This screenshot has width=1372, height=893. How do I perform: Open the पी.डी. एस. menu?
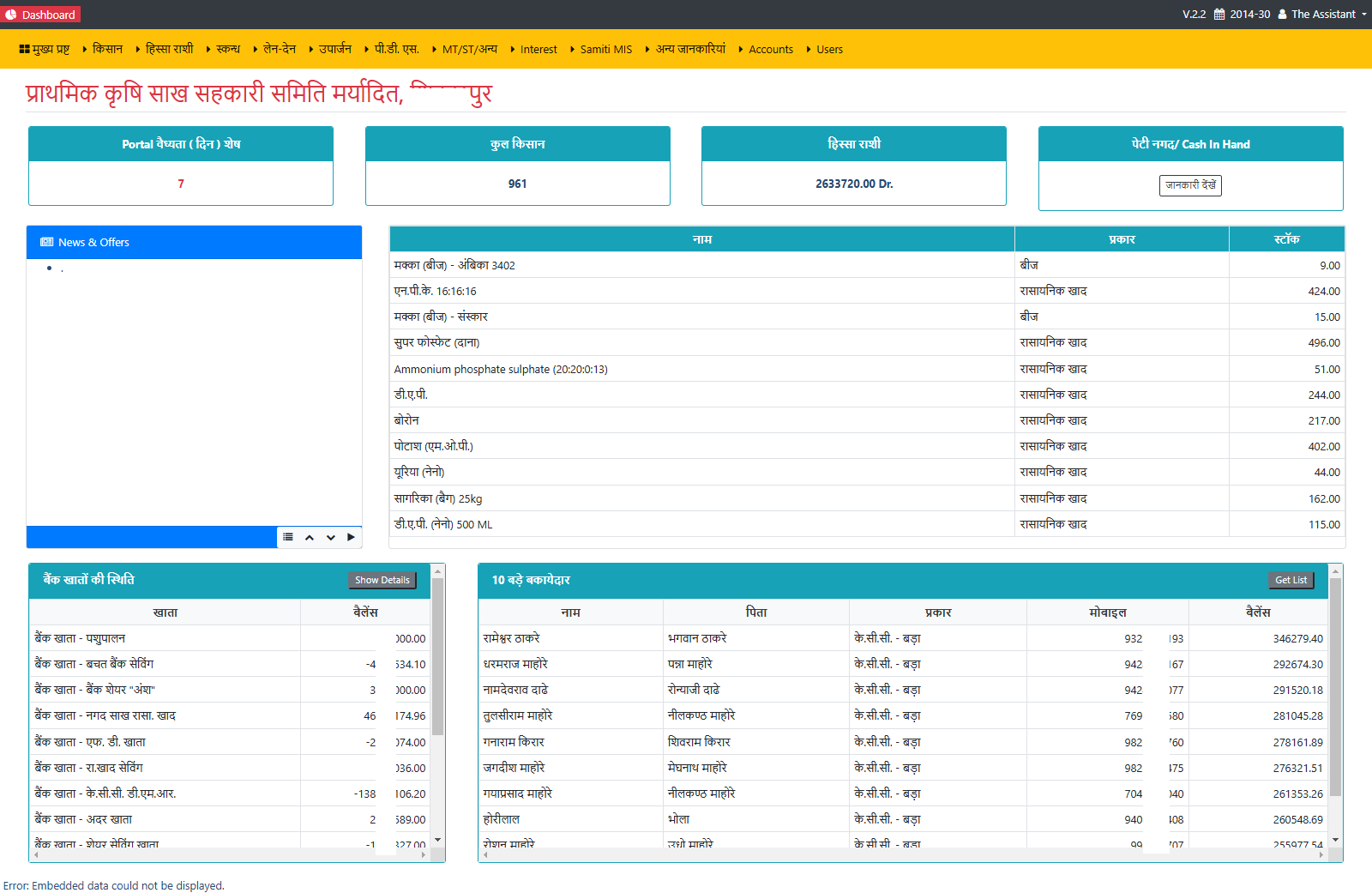392,50
